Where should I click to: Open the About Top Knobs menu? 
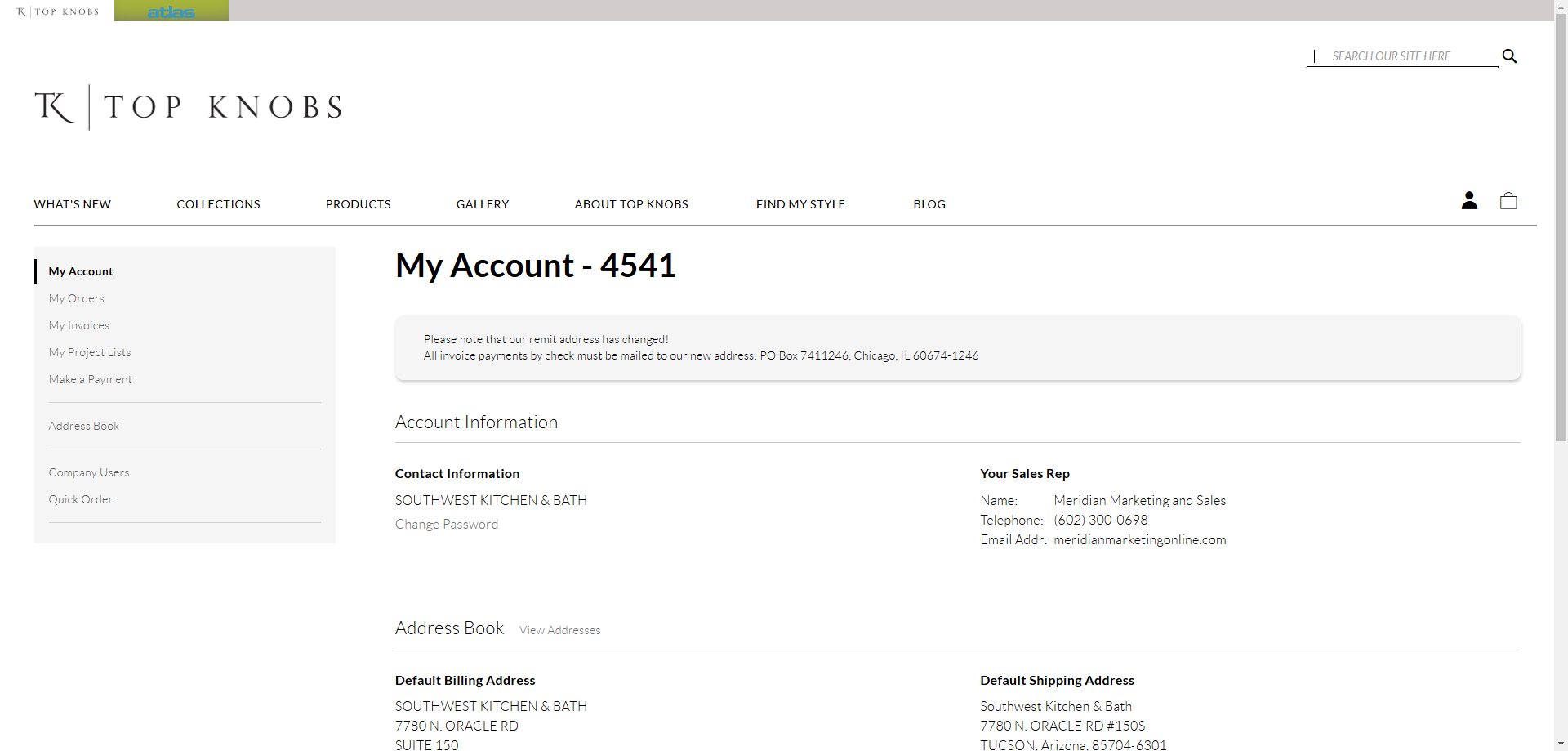(631, 204)
